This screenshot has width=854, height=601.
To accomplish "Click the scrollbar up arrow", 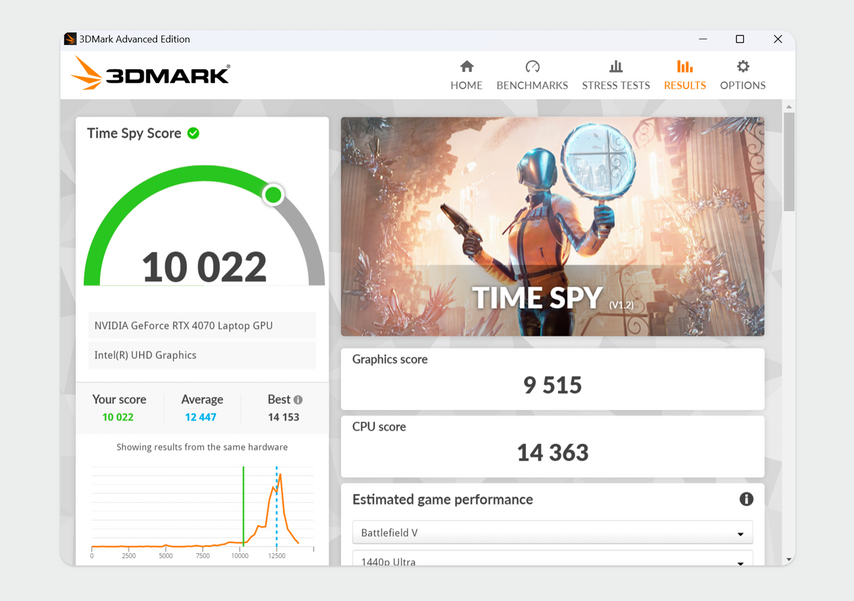I will [789, 106].
